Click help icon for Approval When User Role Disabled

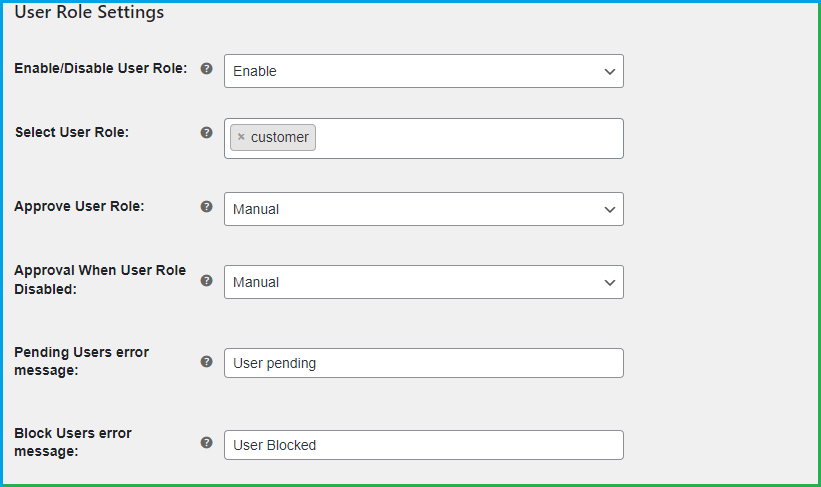click(x=207, y=280)
